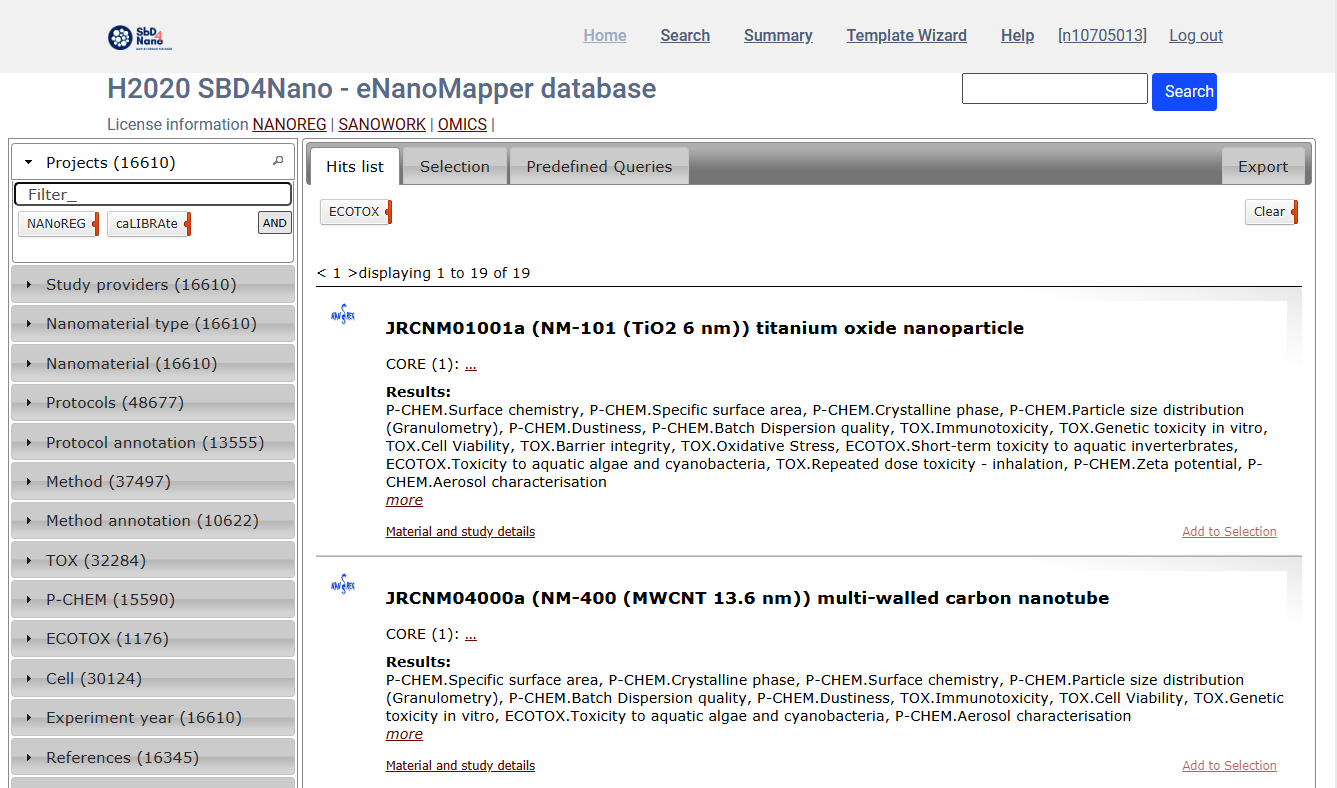Toggle the NANoREG project filter chip

(53, 223)
